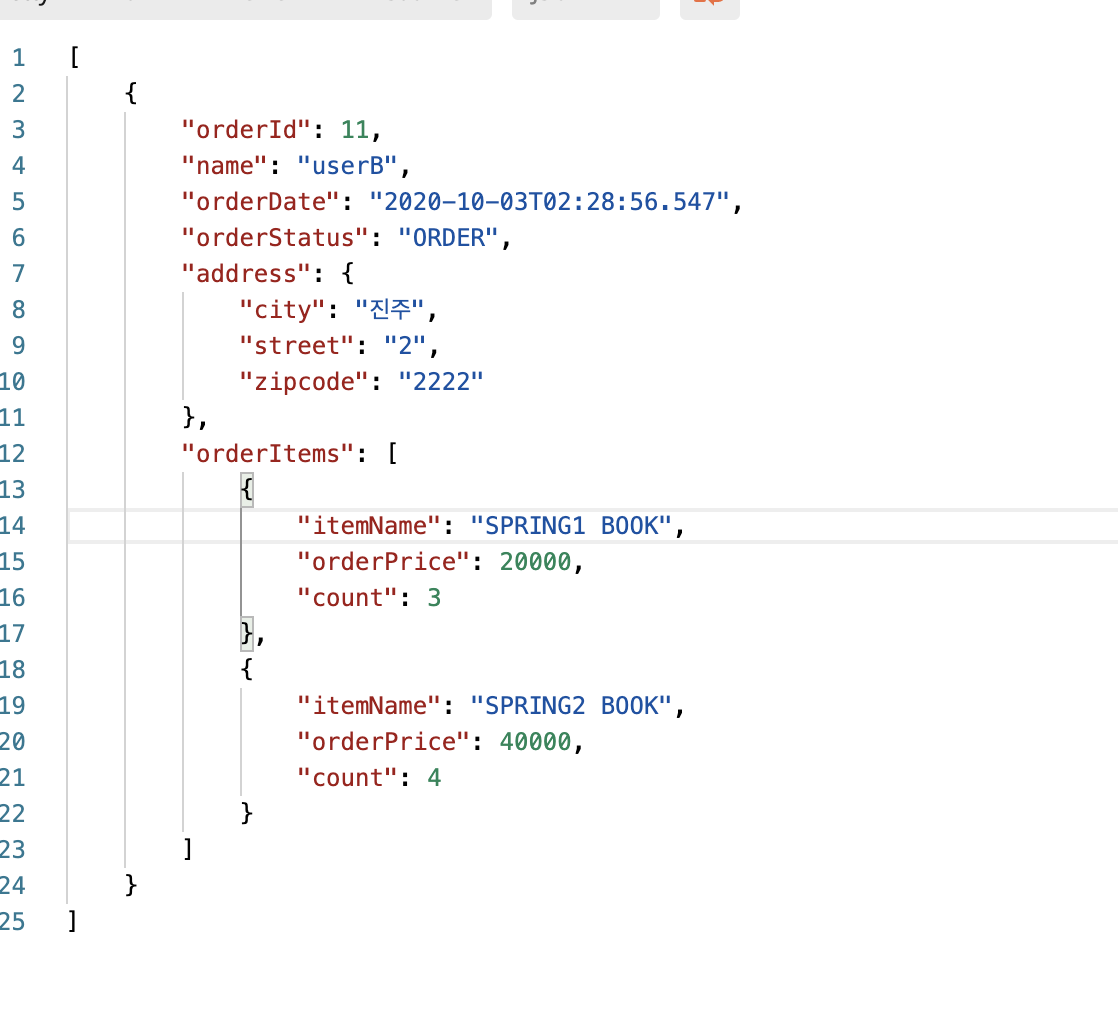Click the "street" key

(297, 346)
